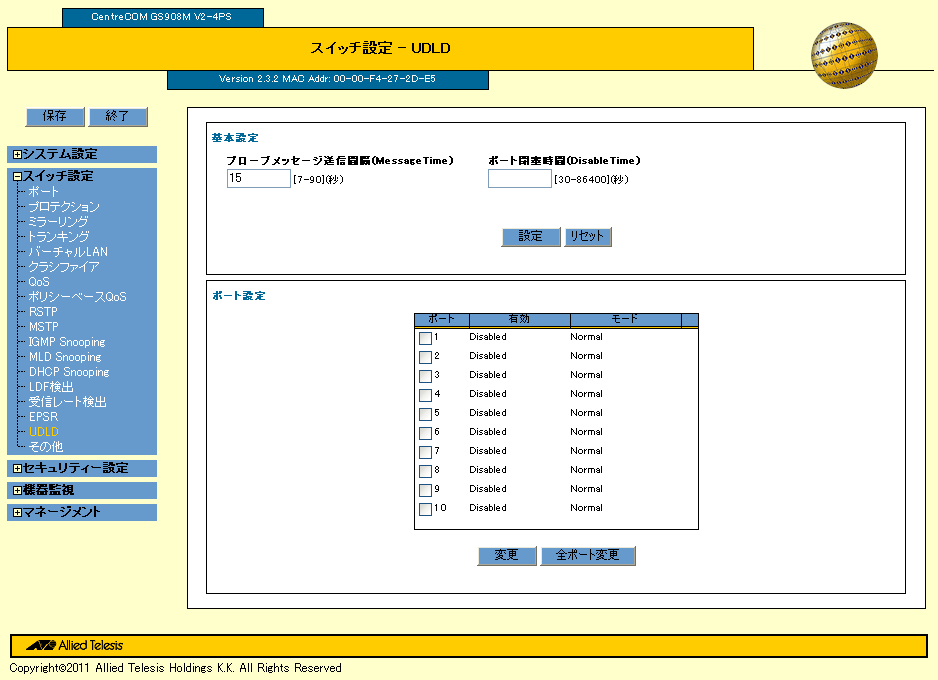Click the 全ポート変更 button
Screen dimensions: 938x680
point(587,556)
